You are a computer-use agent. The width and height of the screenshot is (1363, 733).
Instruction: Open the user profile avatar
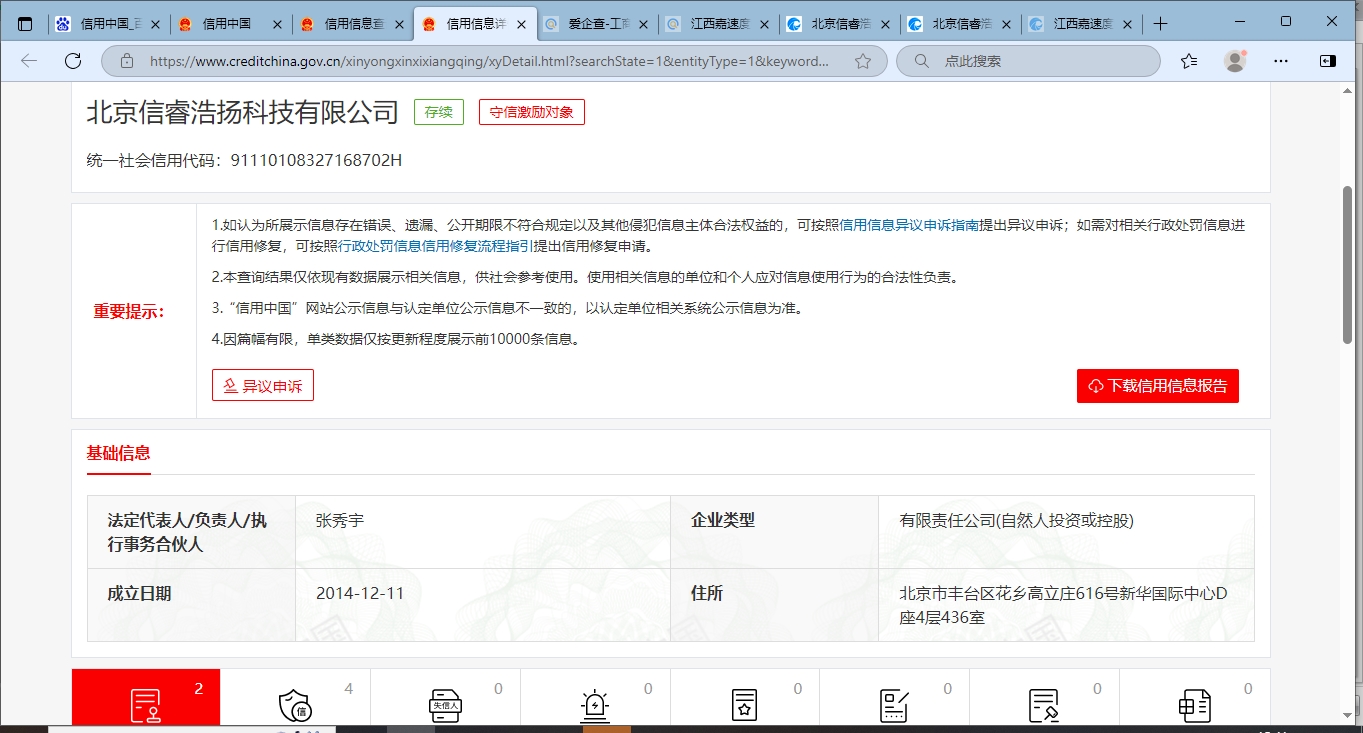[1235, 61]
